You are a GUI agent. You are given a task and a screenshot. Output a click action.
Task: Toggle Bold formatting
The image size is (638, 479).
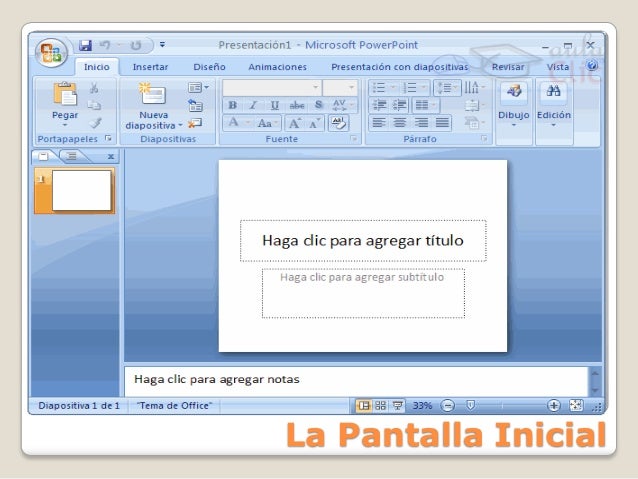[233, 105]
